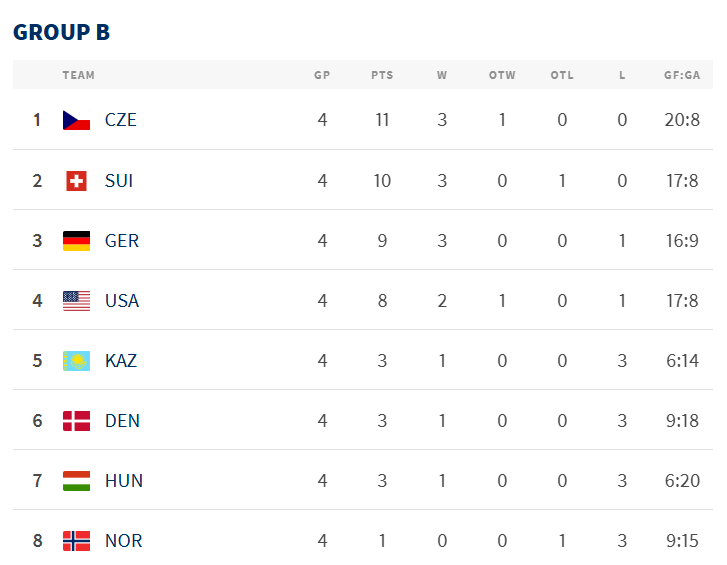Open the KAZ team link
Screen dimensions: 727x565
point(121,361)
